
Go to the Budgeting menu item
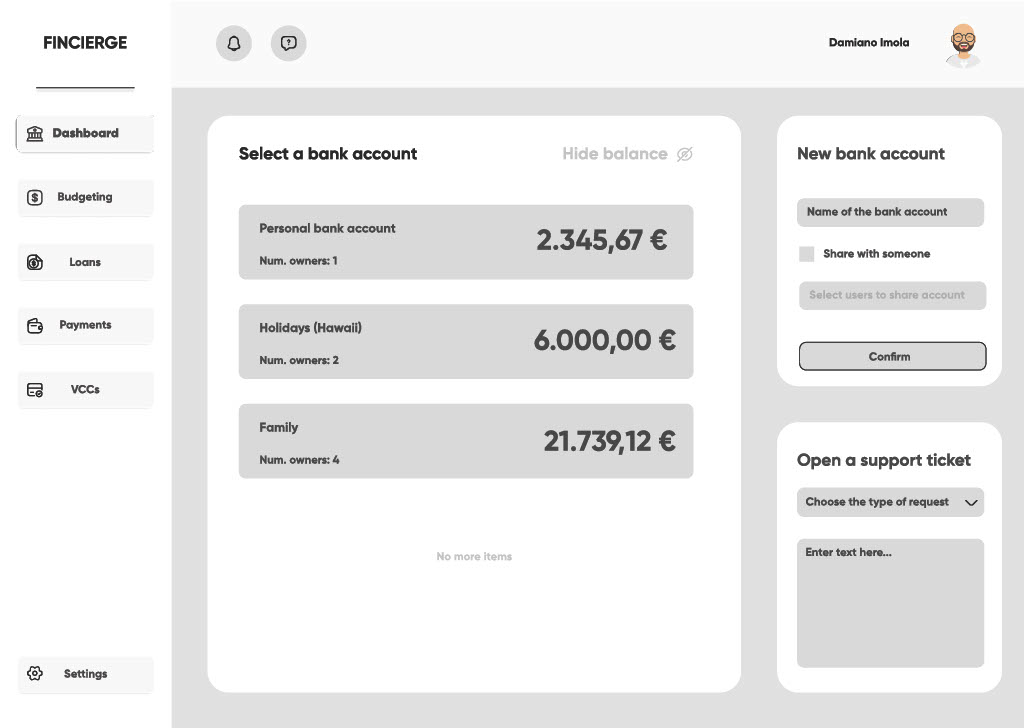(x=85, y=198)
